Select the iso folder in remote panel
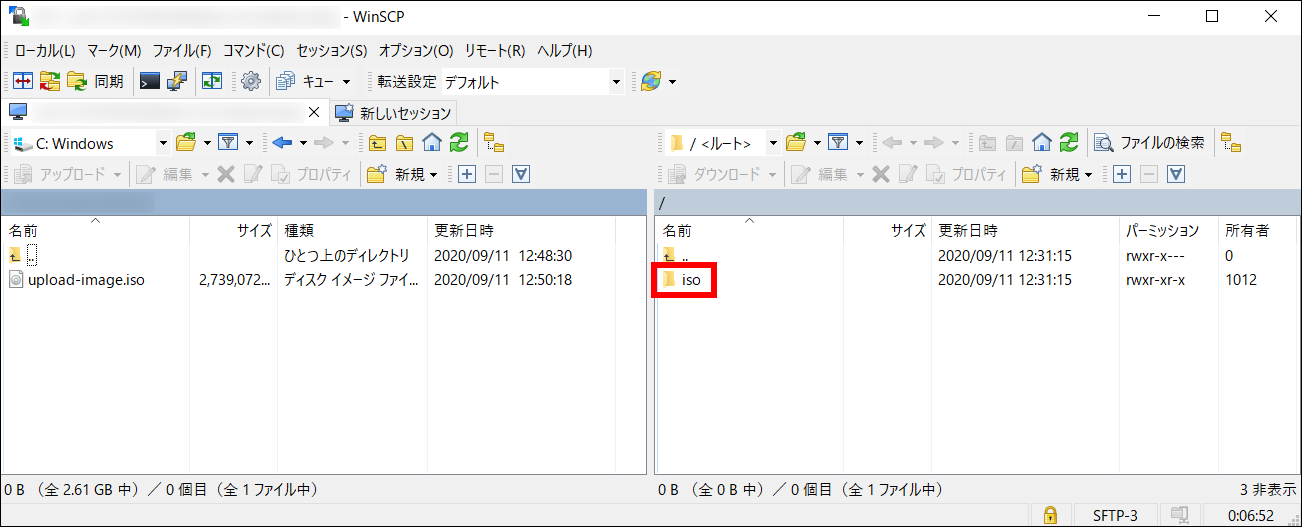 pos(690,280)
